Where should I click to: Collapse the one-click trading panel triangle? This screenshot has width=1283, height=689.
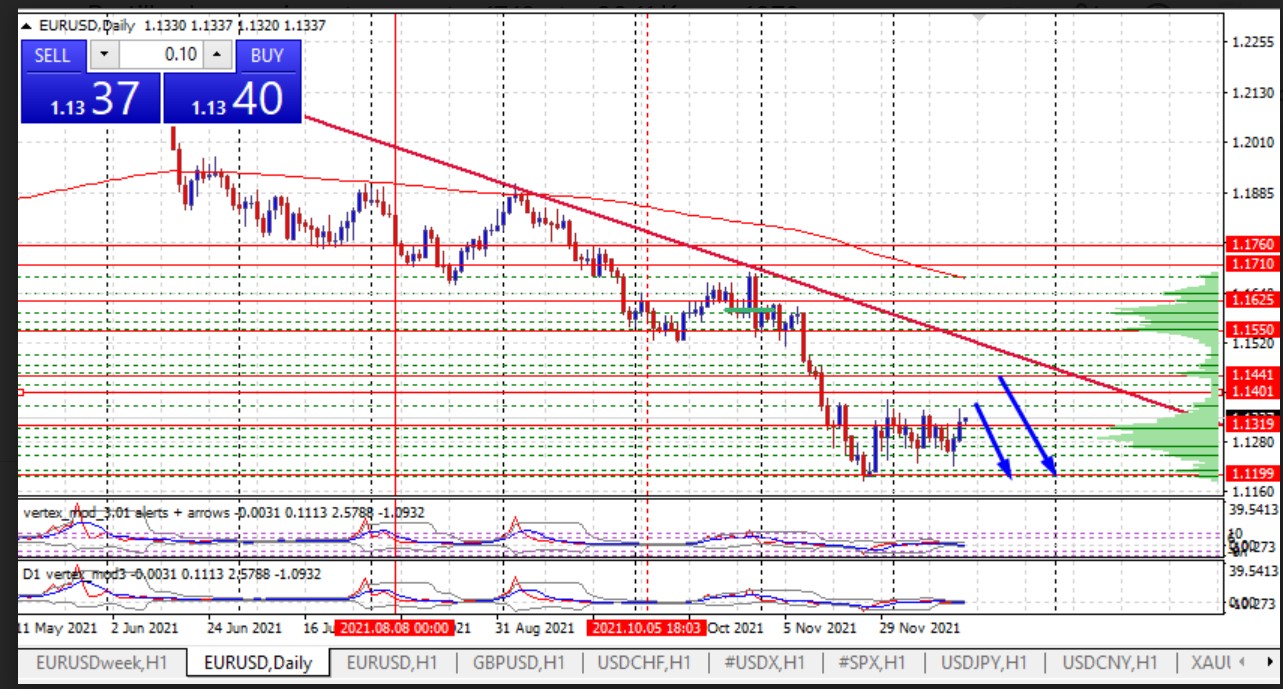[x=27, y=23]
